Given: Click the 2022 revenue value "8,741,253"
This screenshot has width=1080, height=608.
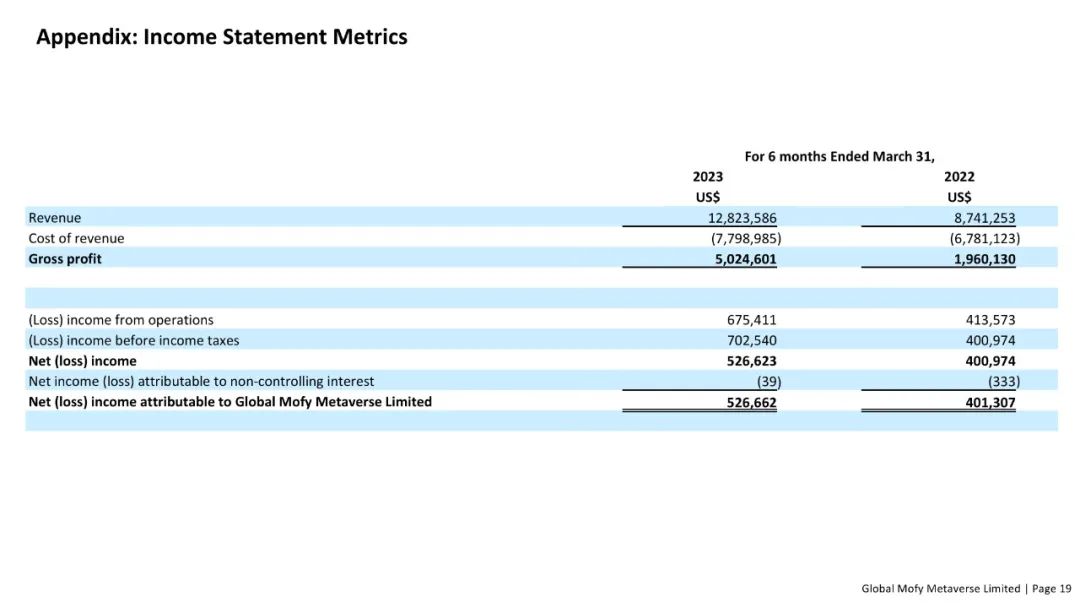Looking at the screenshot, I should pos(984,218).
